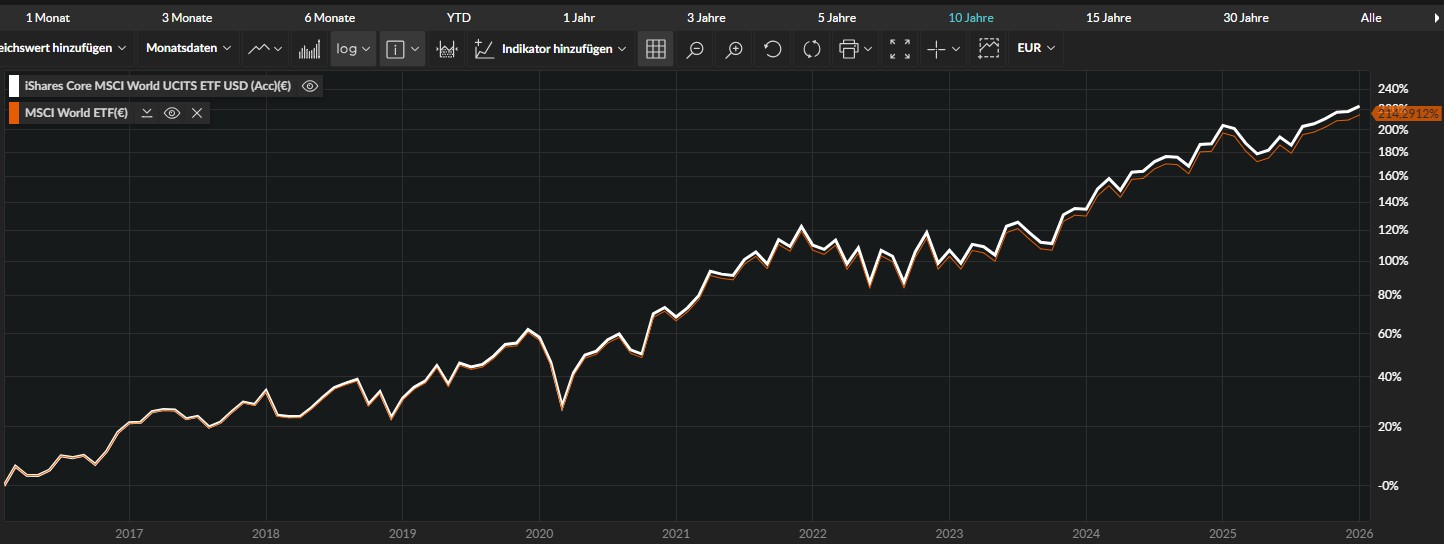The height and width of the screenshot is (544, 1444).
Task: Click the orange 214.29% price label
Action: pos(1406,114)
